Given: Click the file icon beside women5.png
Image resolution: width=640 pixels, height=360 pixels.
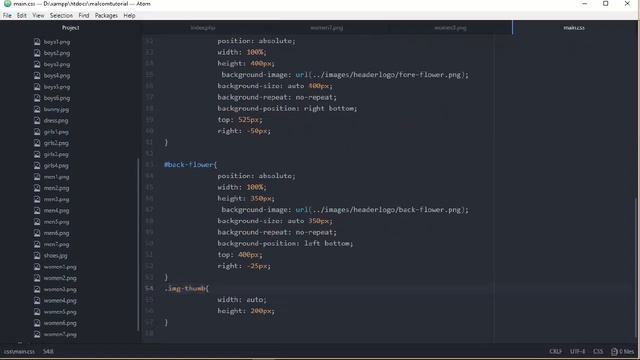Looking at the screenshot, I should (x=37, y=311).
